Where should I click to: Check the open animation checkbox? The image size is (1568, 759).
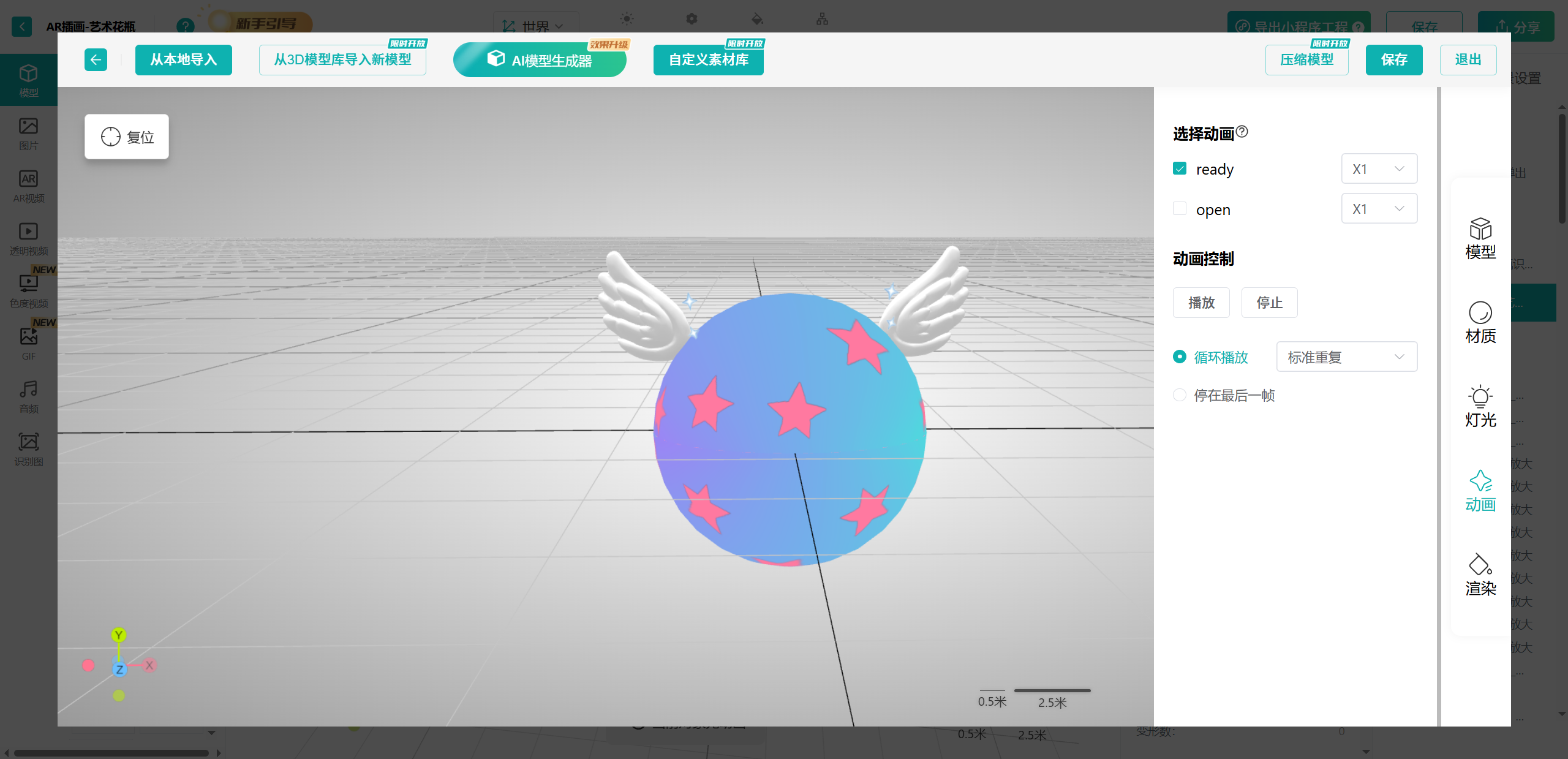1180,209
